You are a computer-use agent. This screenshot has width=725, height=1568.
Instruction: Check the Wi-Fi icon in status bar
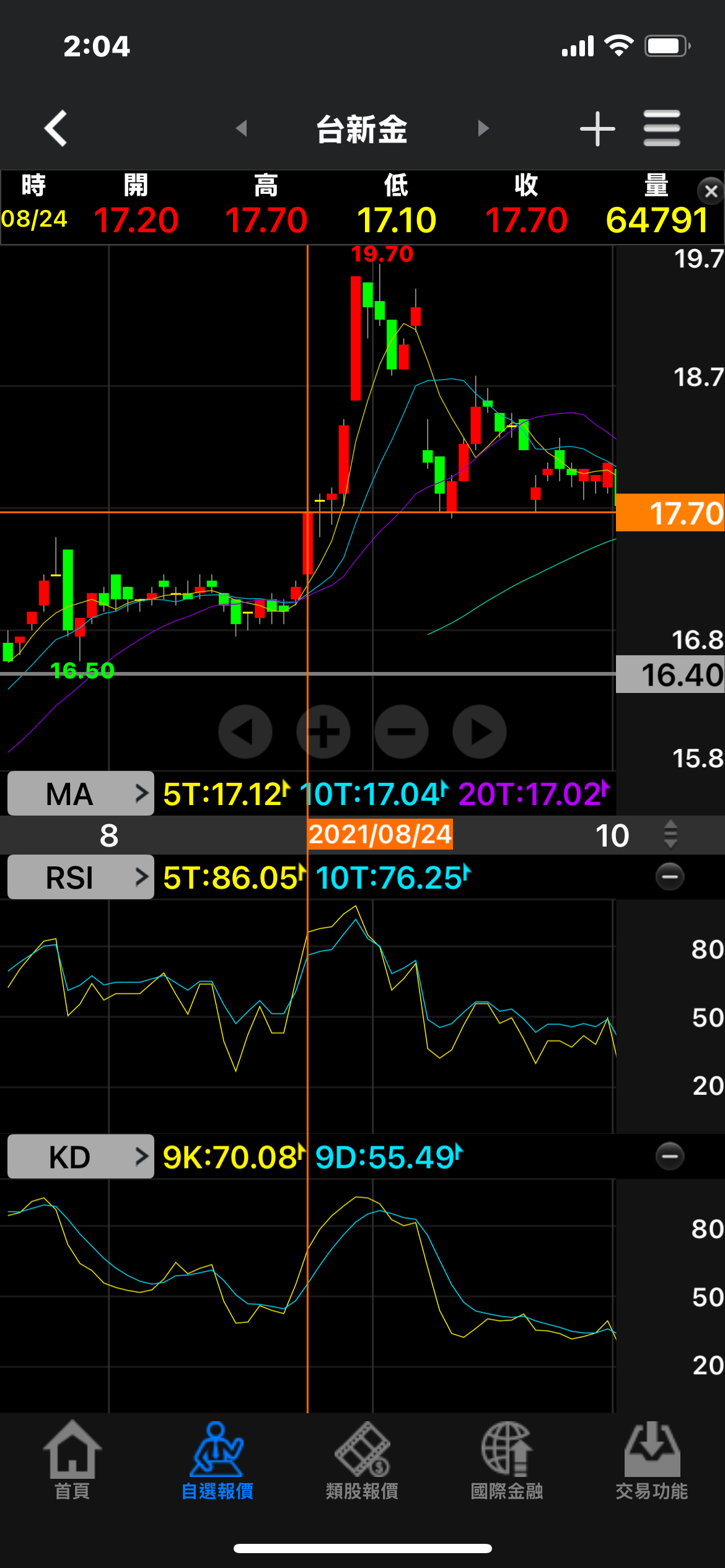click(x=618, y=46)
